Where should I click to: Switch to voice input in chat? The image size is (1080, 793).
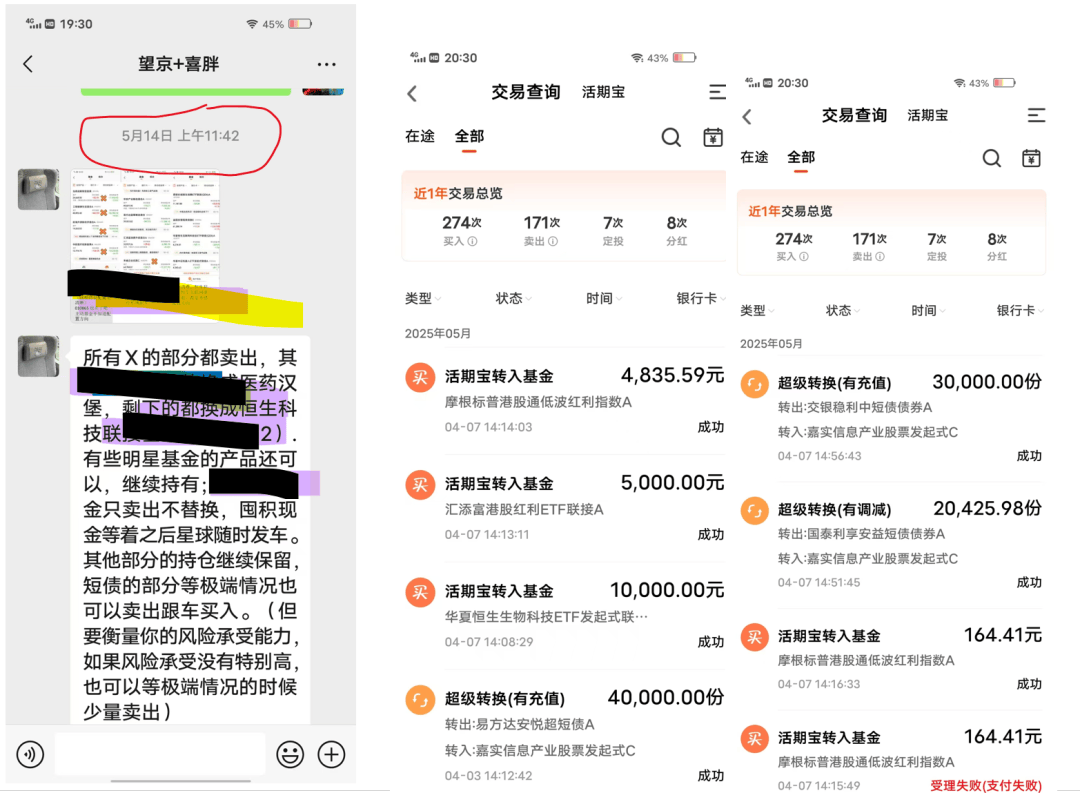30,754
